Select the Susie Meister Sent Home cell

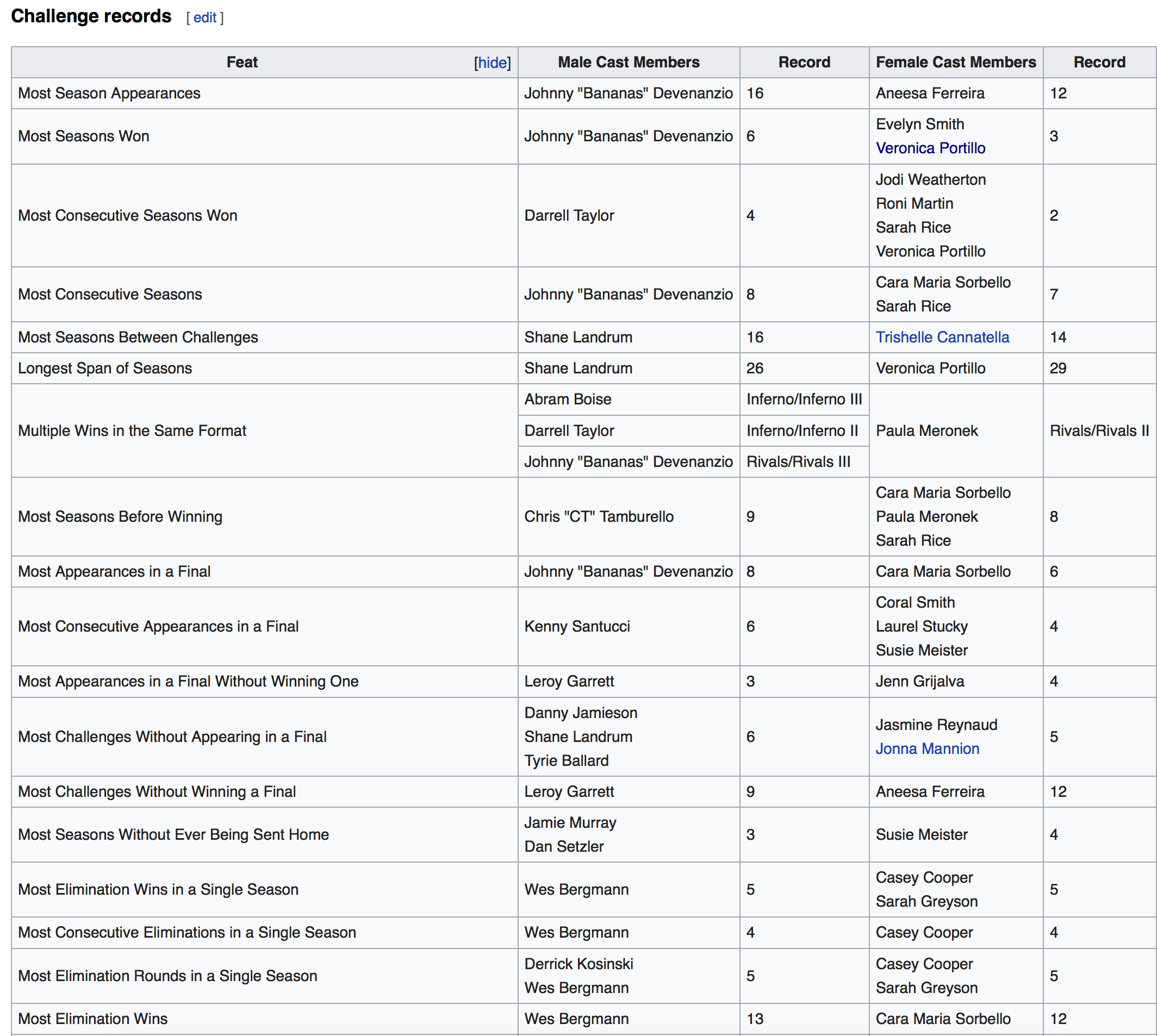(955, 834)
